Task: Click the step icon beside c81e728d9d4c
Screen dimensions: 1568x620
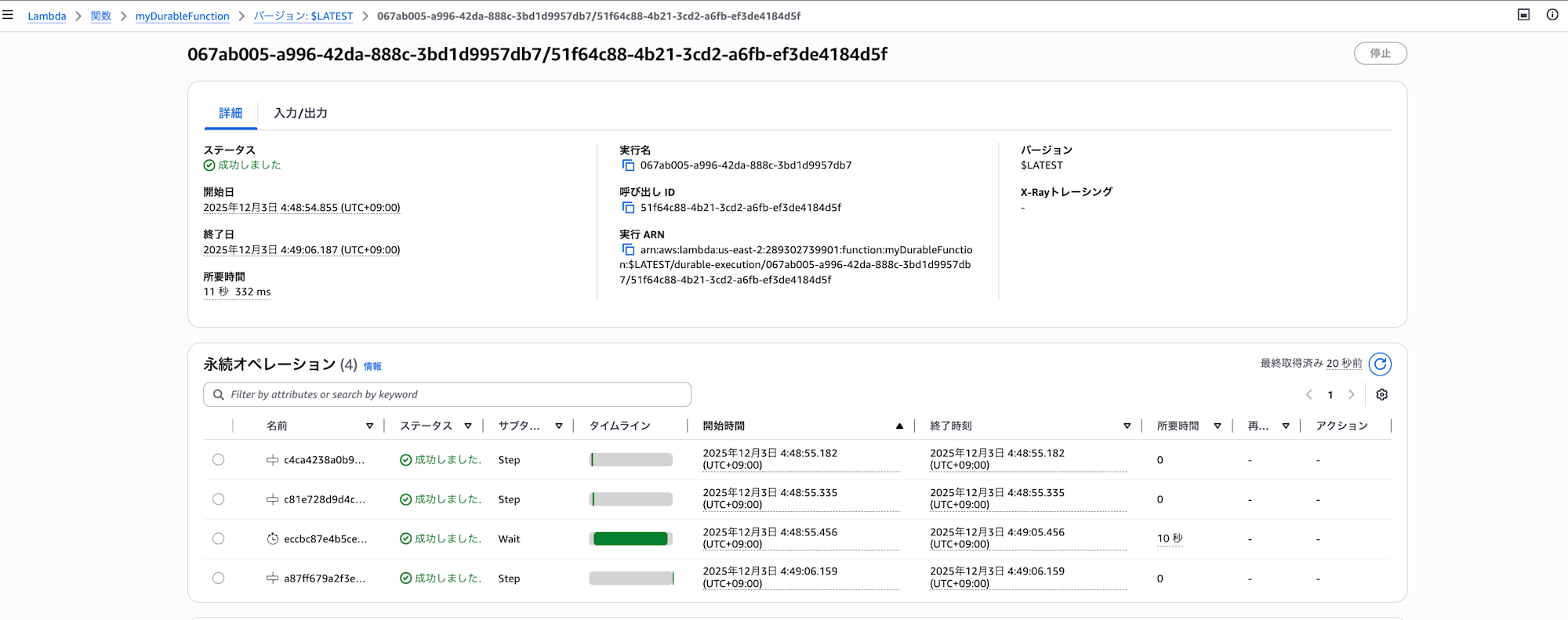Action: coord(272,499)
